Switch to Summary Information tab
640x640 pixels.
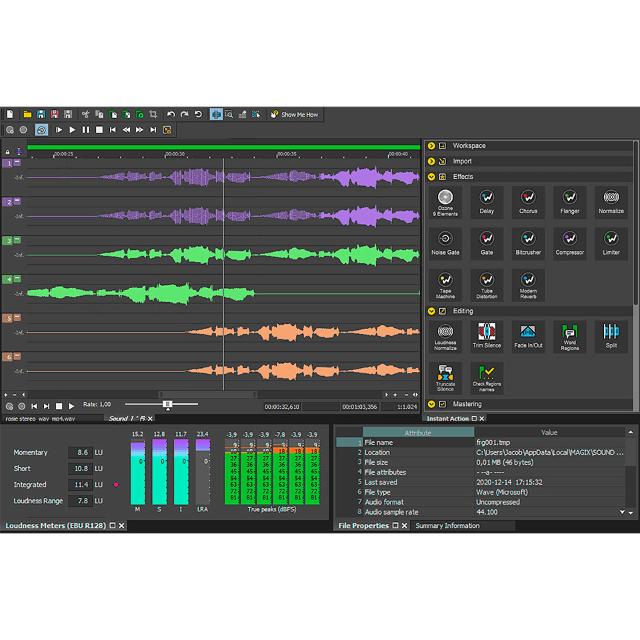[x=447, y=525]
